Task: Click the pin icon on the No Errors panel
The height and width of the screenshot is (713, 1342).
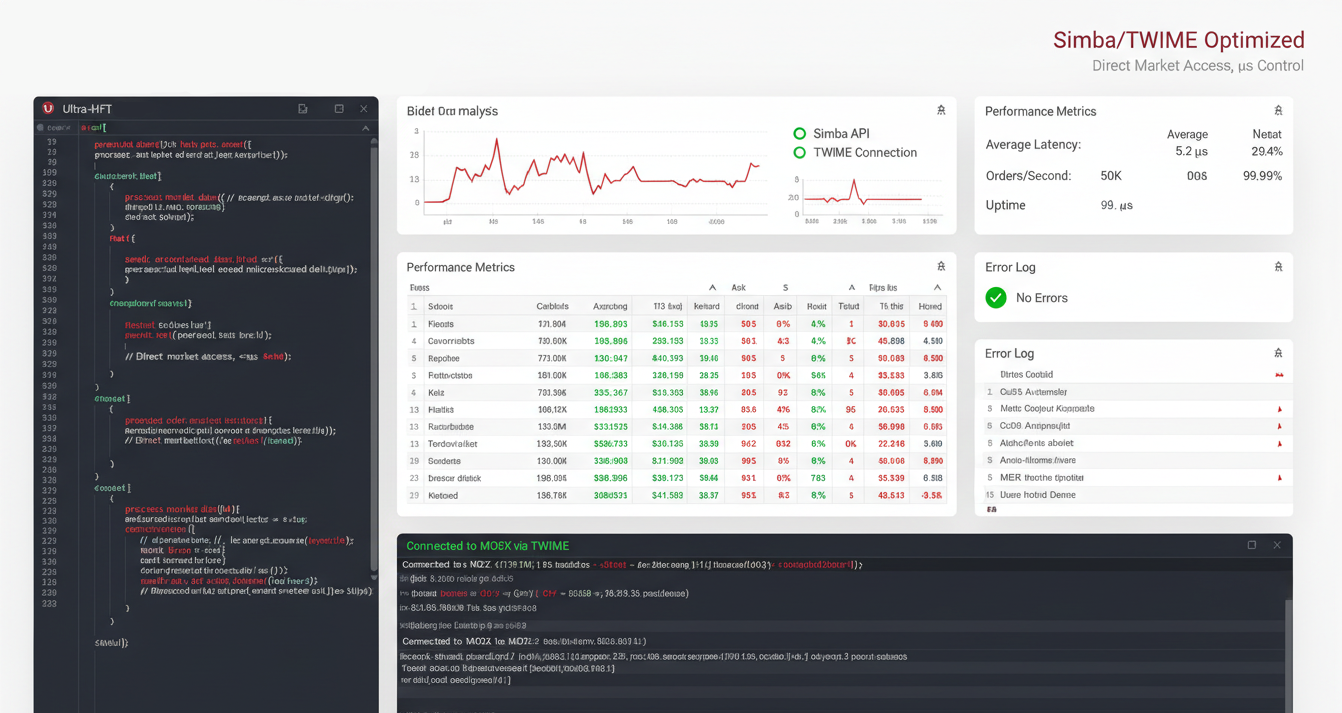Action: [1278, 267]
